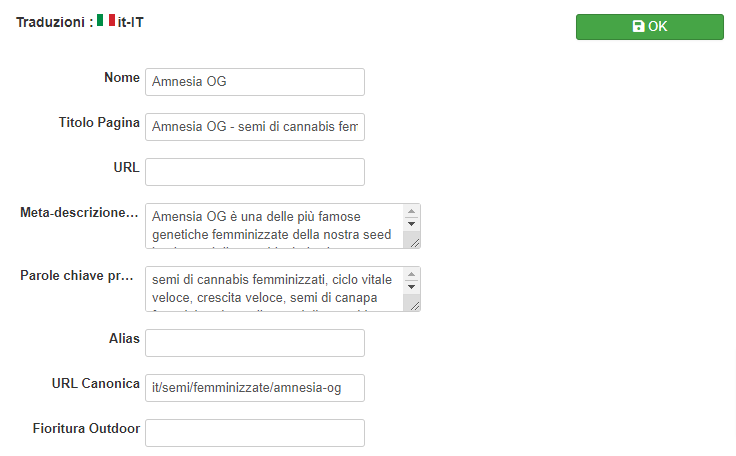Select the Nome field with Amnesia OG

click(255, 82)
